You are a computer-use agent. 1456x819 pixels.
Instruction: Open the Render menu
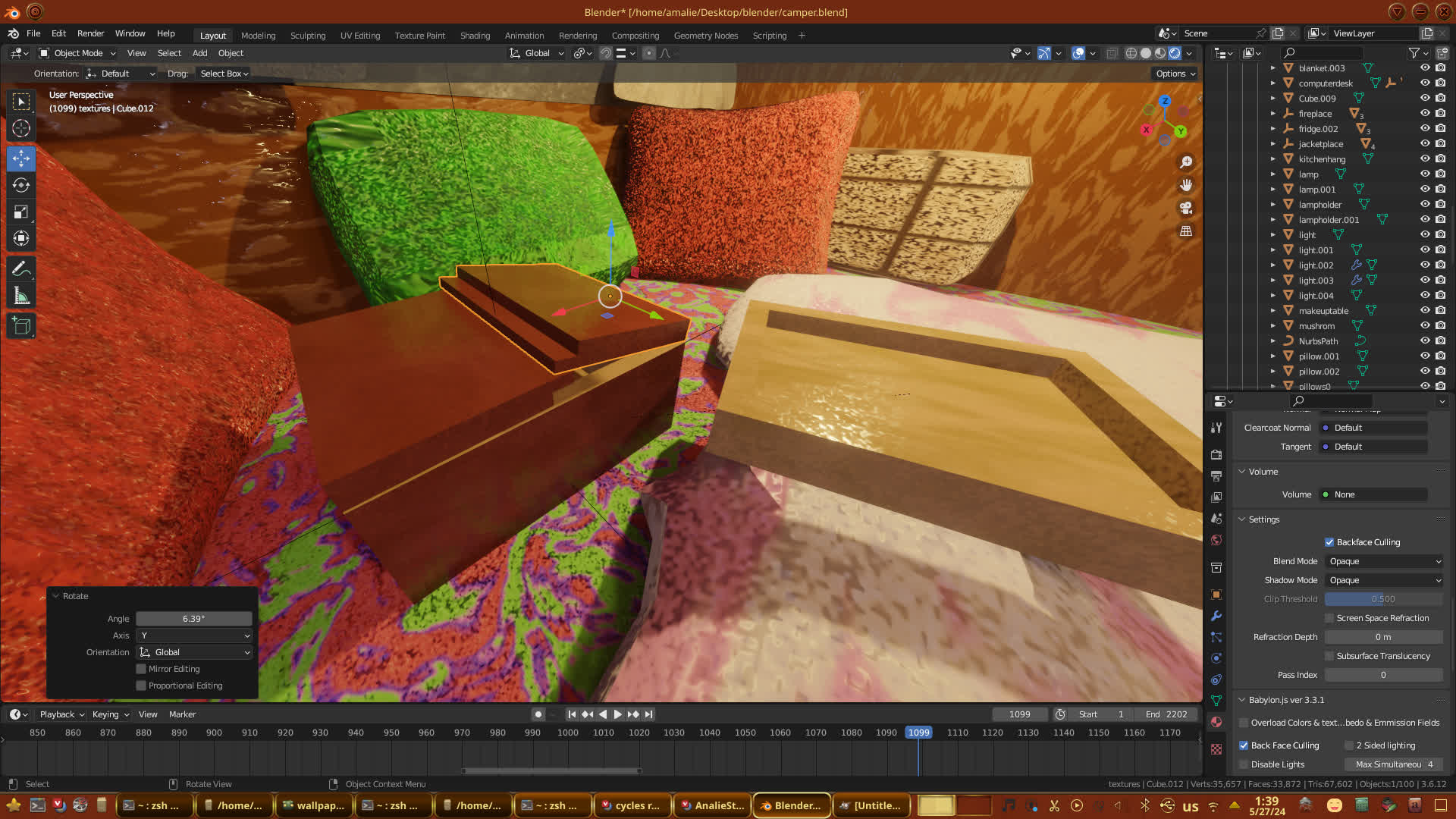coord(90,33)
